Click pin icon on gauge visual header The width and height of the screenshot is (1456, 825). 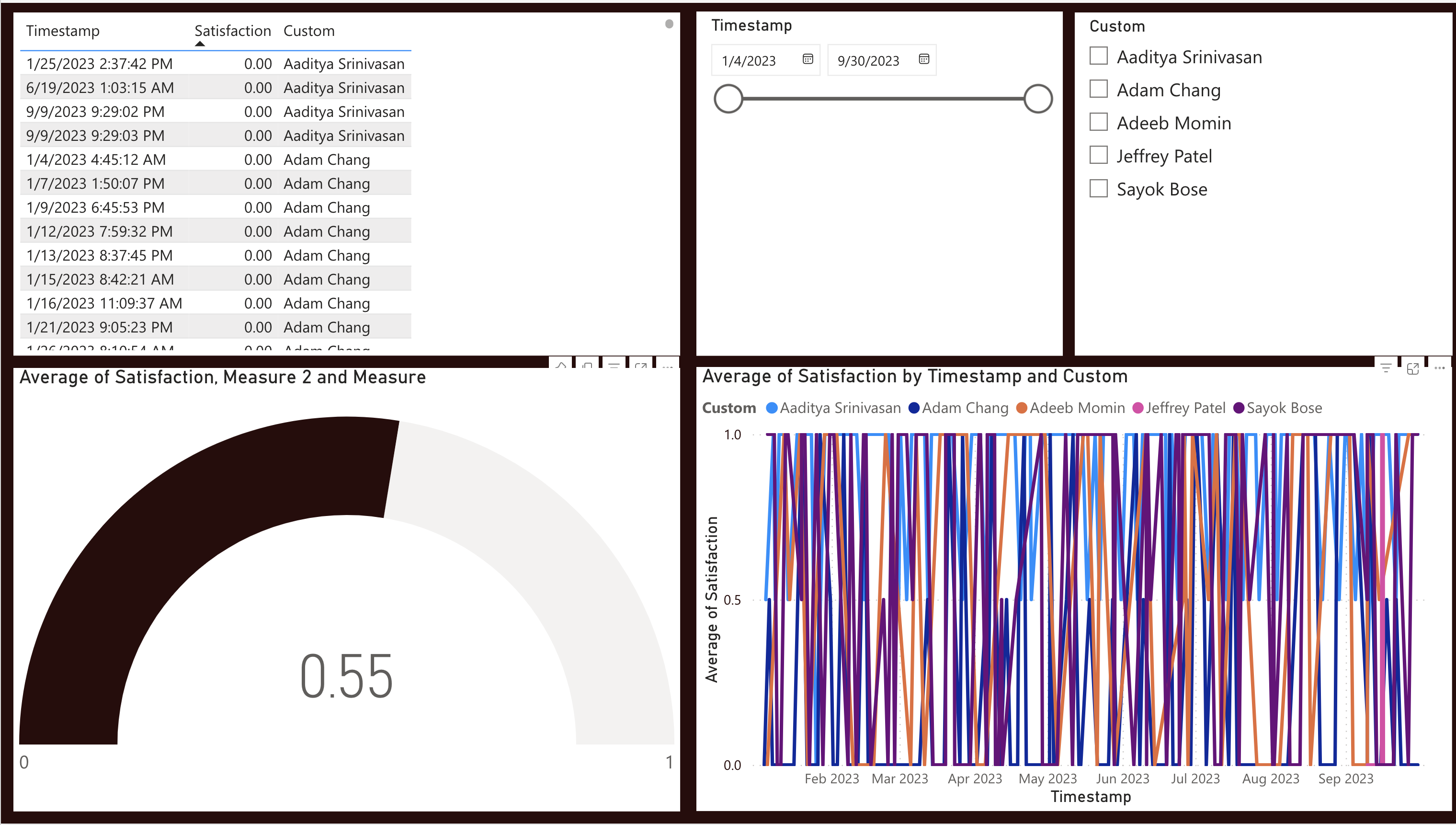561,366
